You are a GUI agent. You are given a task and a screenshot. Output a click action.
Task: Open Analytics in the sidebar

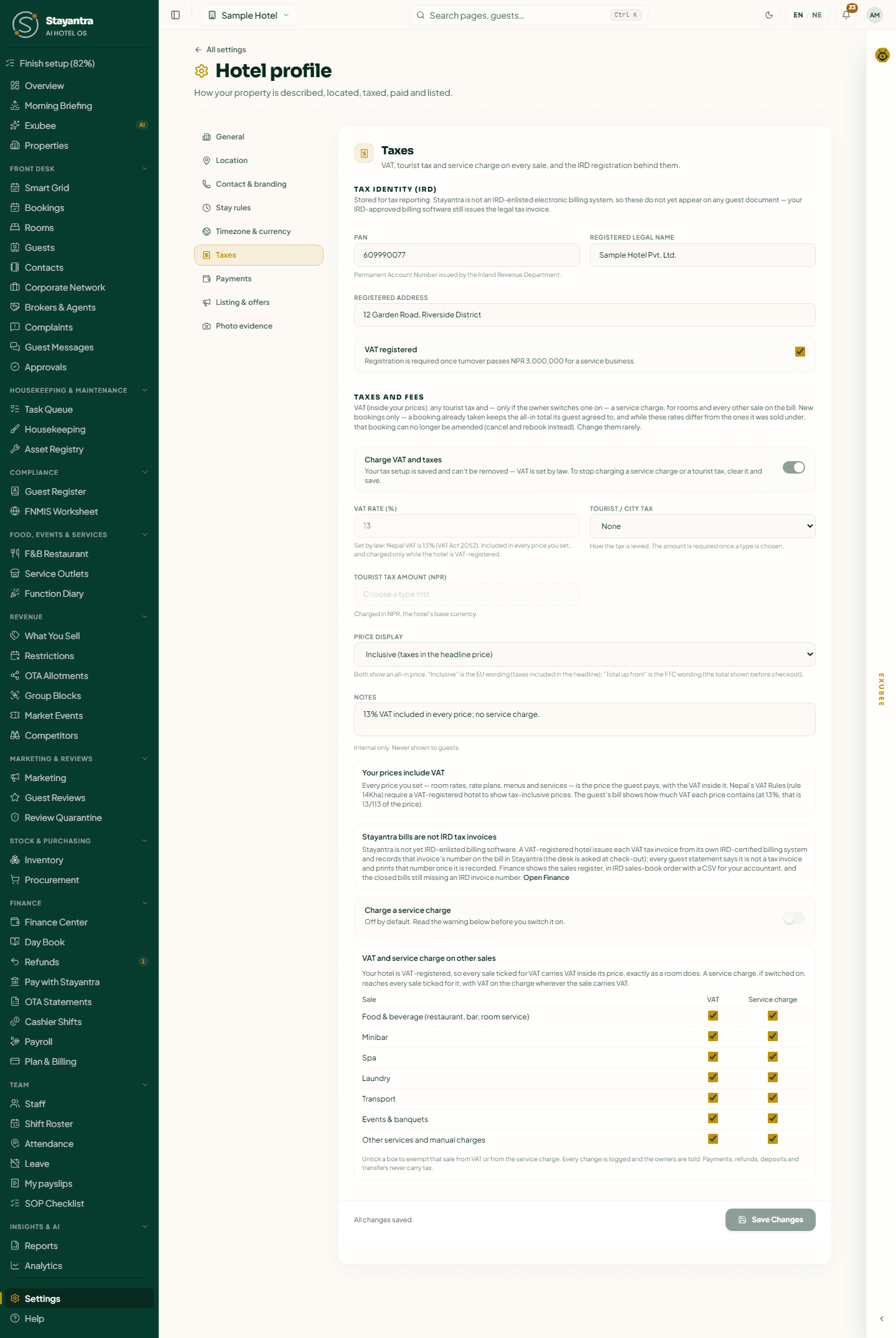79,1266
